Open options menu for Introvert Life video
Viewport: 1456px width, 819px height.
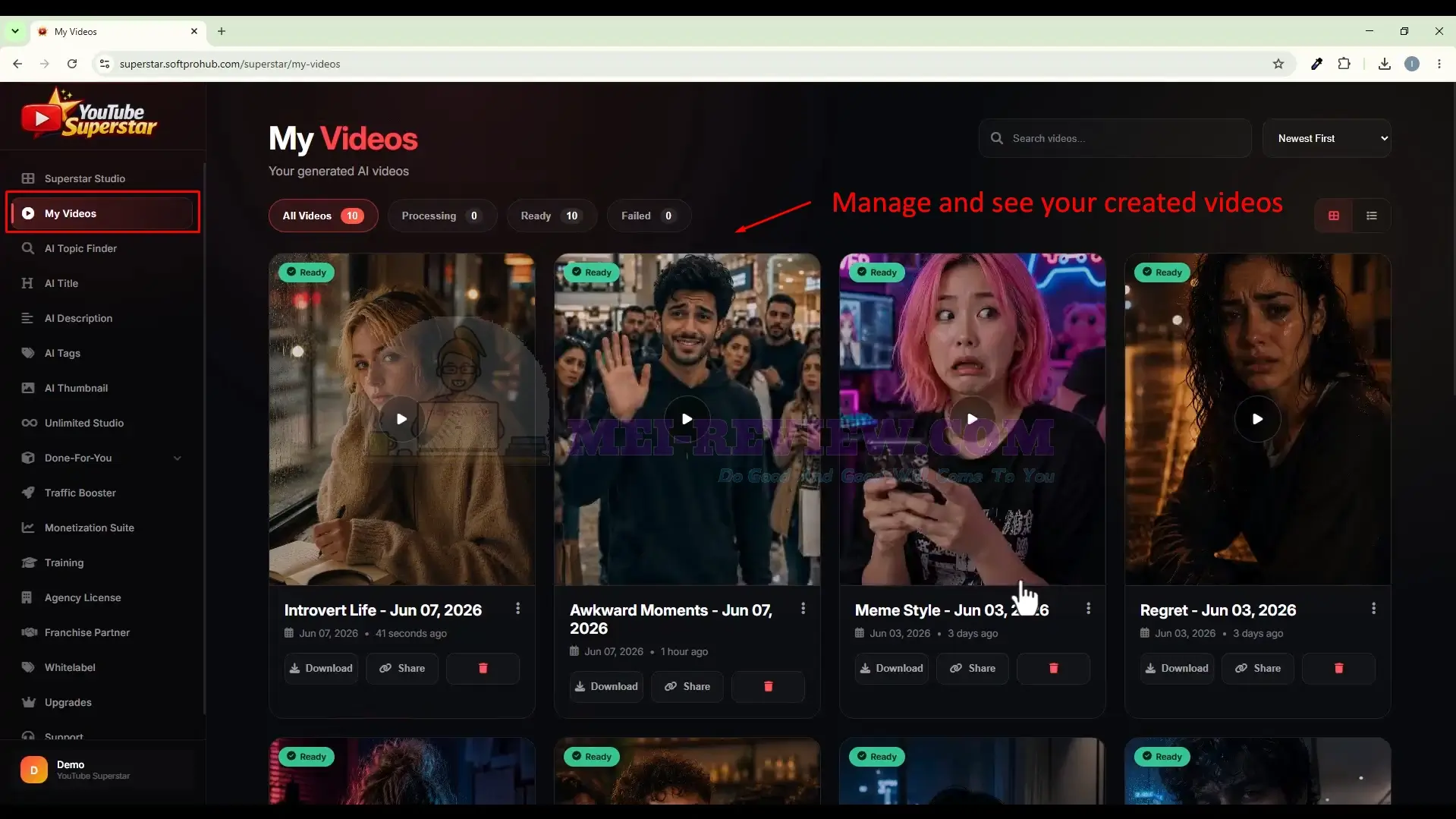pyautogui.click(x=518, y=609)
